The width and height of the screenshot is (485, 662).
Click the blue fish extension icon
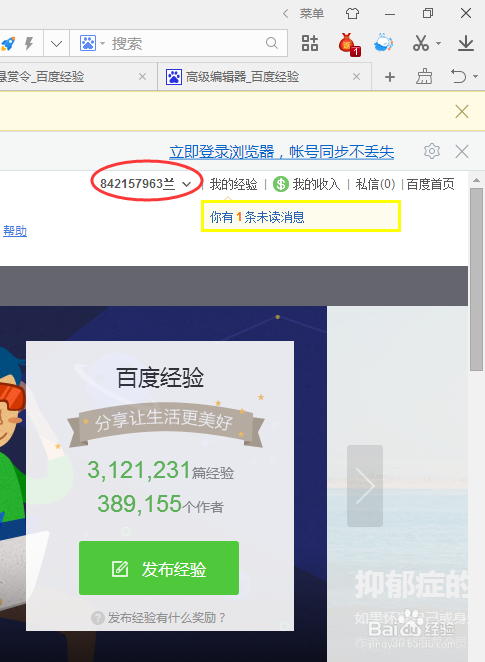[x=384, y=43]
